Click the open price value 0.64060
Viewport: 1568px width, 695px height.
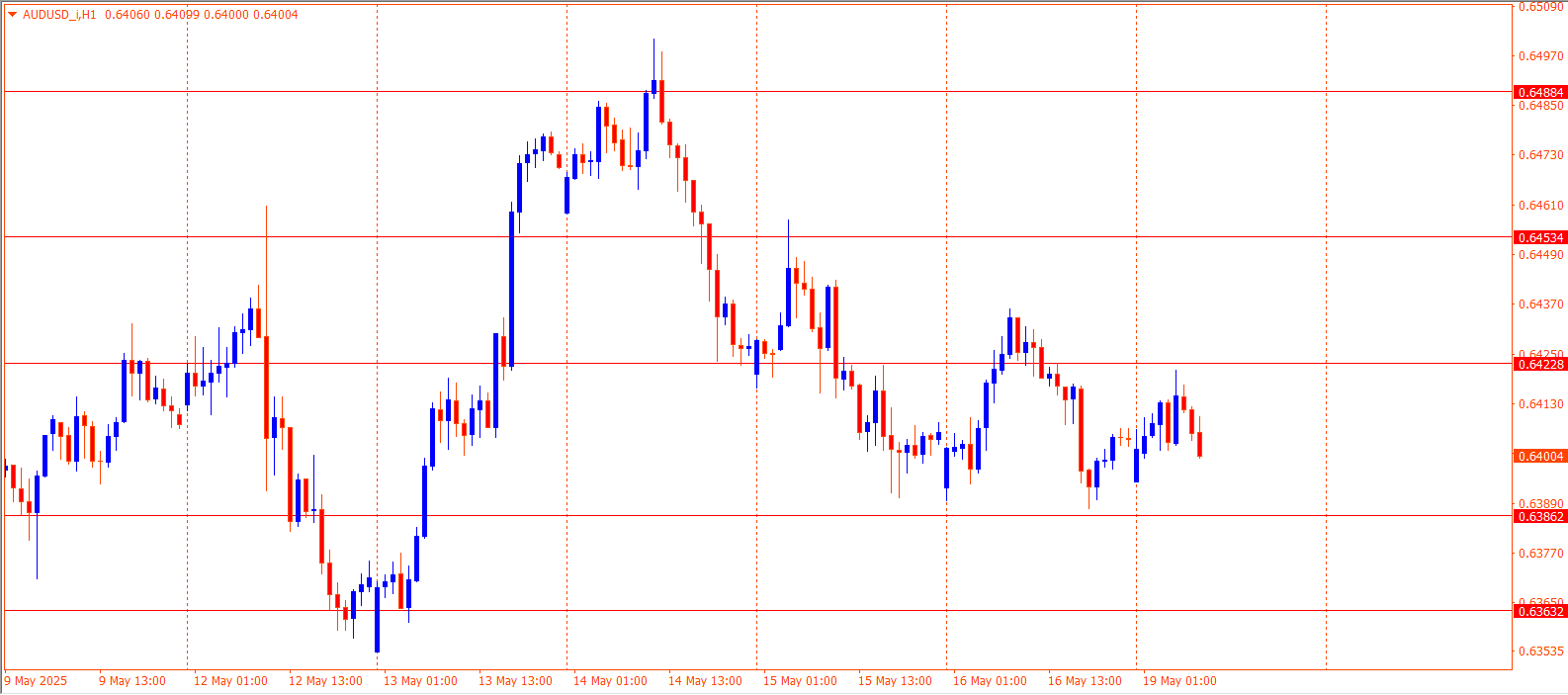coord(127,15)
